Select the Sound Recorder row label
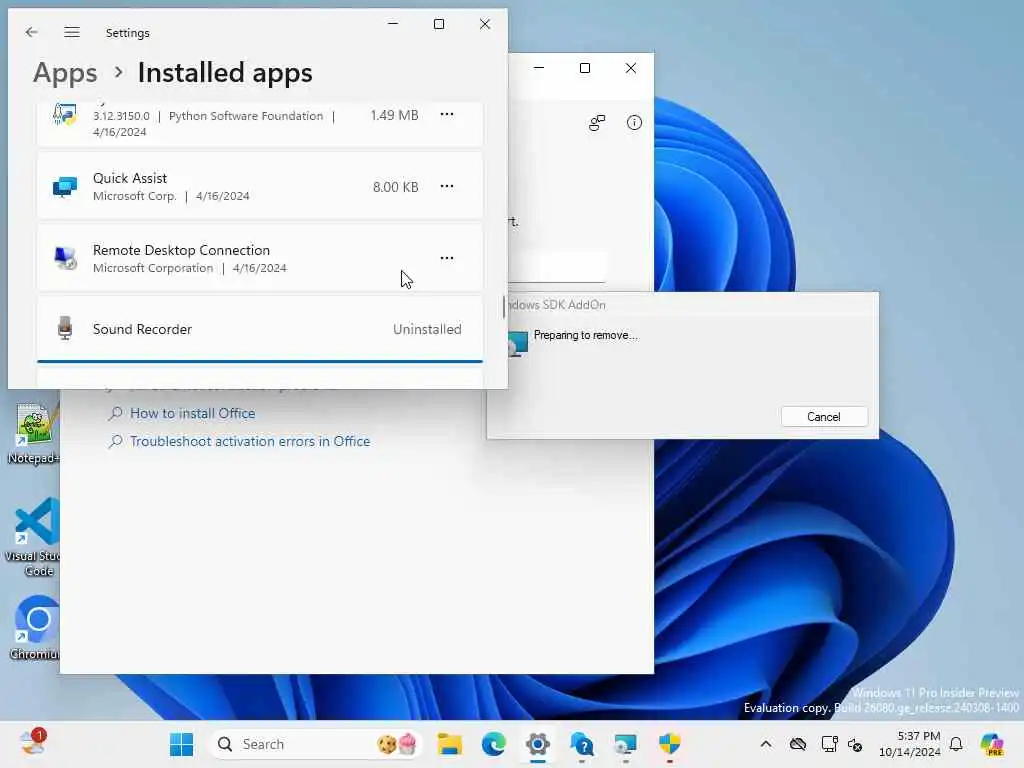The width and height of the screenshot is (1024, 768). [142, 329]
